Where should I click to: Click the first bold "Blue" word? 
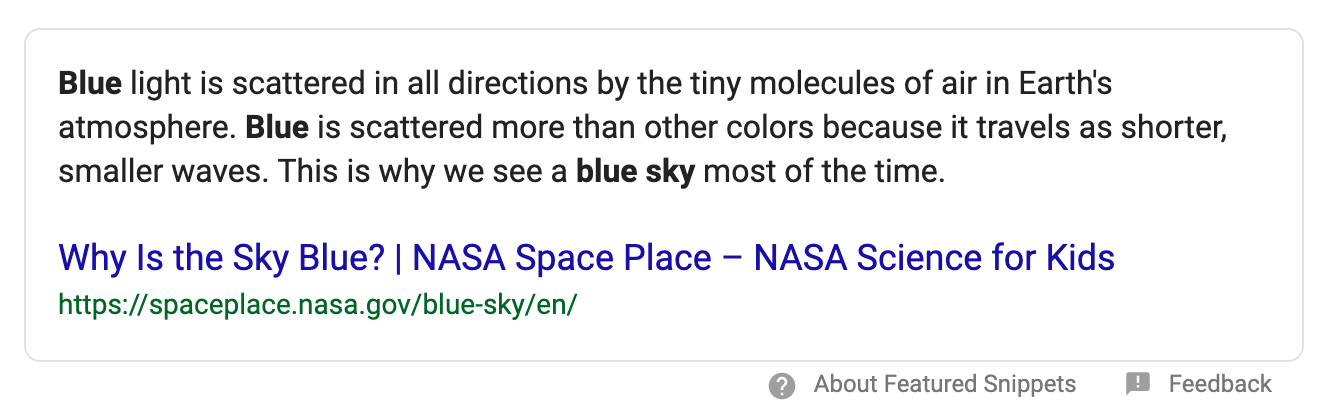coord(90,84)
